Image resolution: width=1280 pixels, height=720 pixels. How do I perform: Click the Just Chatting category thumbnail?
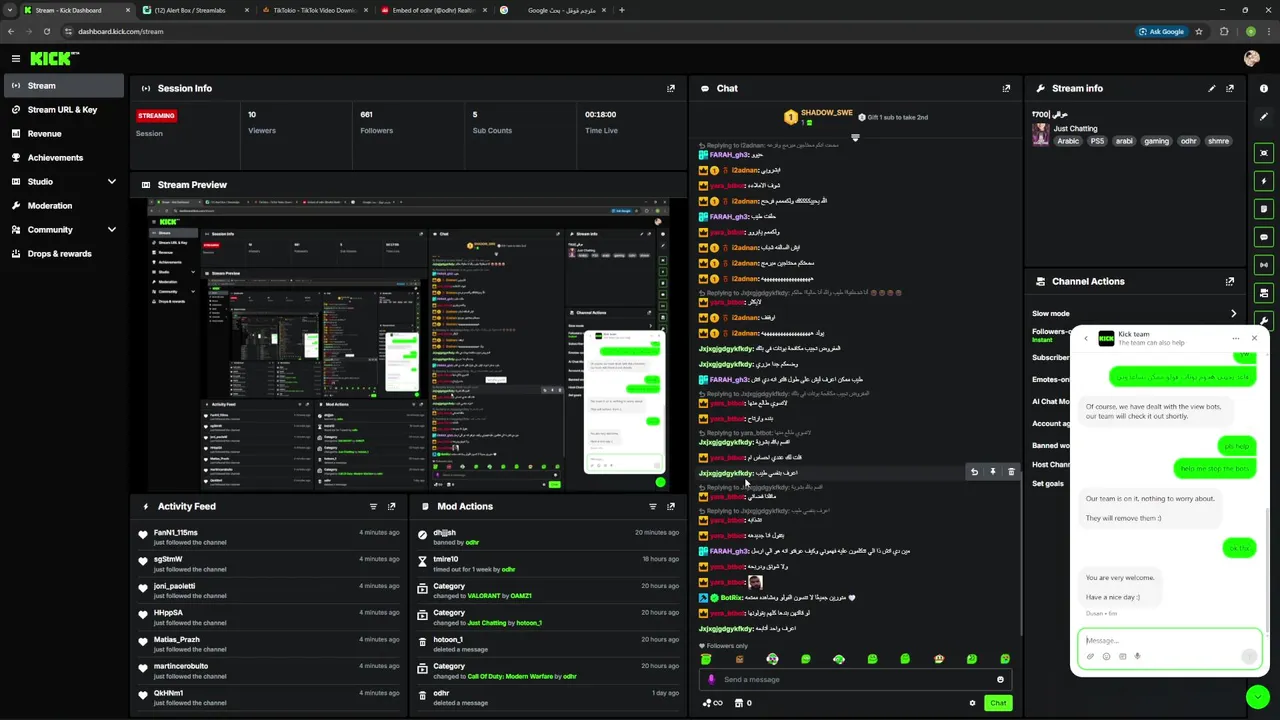[x=1041, y=135]
